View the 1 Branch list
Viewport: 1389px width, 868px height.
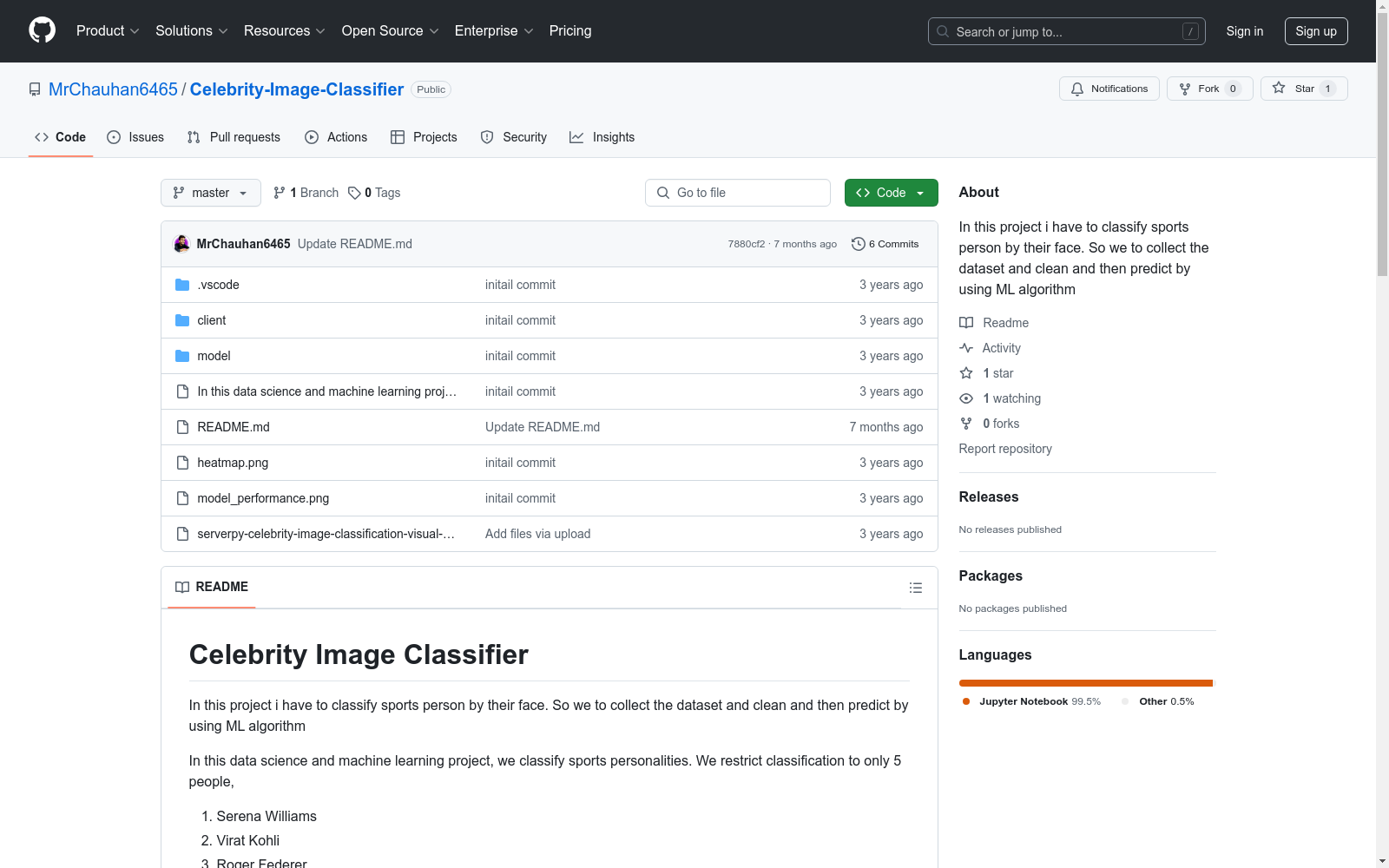306,193
